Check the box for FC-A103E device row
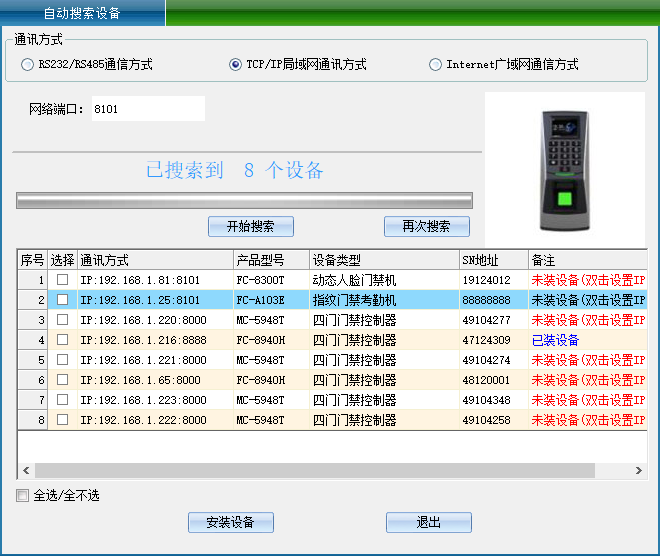The image size is (660, 556). coord(62,300)
